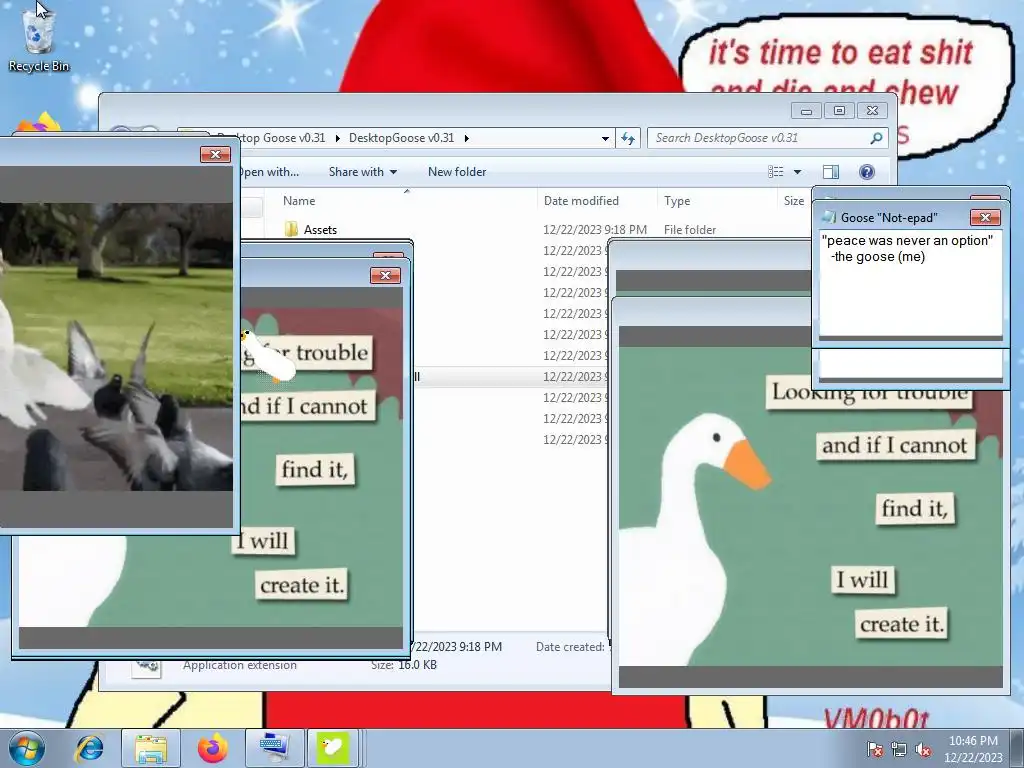Open the address bar history dropdown

click(x=605, y=138)
